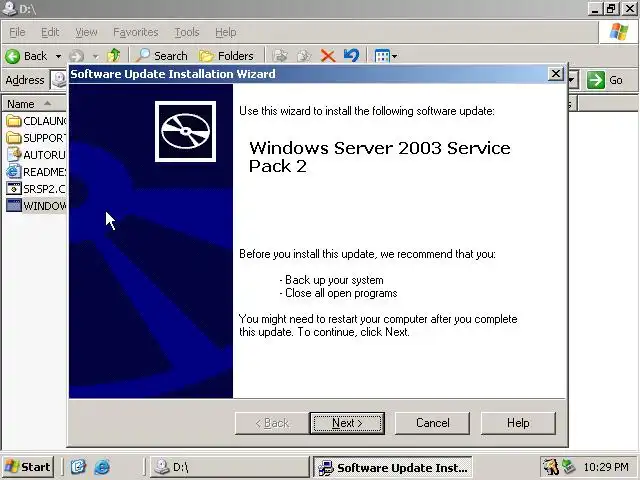The width and height of the screenshot is (640, 480).
Task: Open the Edit menu in Explorer
Action: [50, 32]
